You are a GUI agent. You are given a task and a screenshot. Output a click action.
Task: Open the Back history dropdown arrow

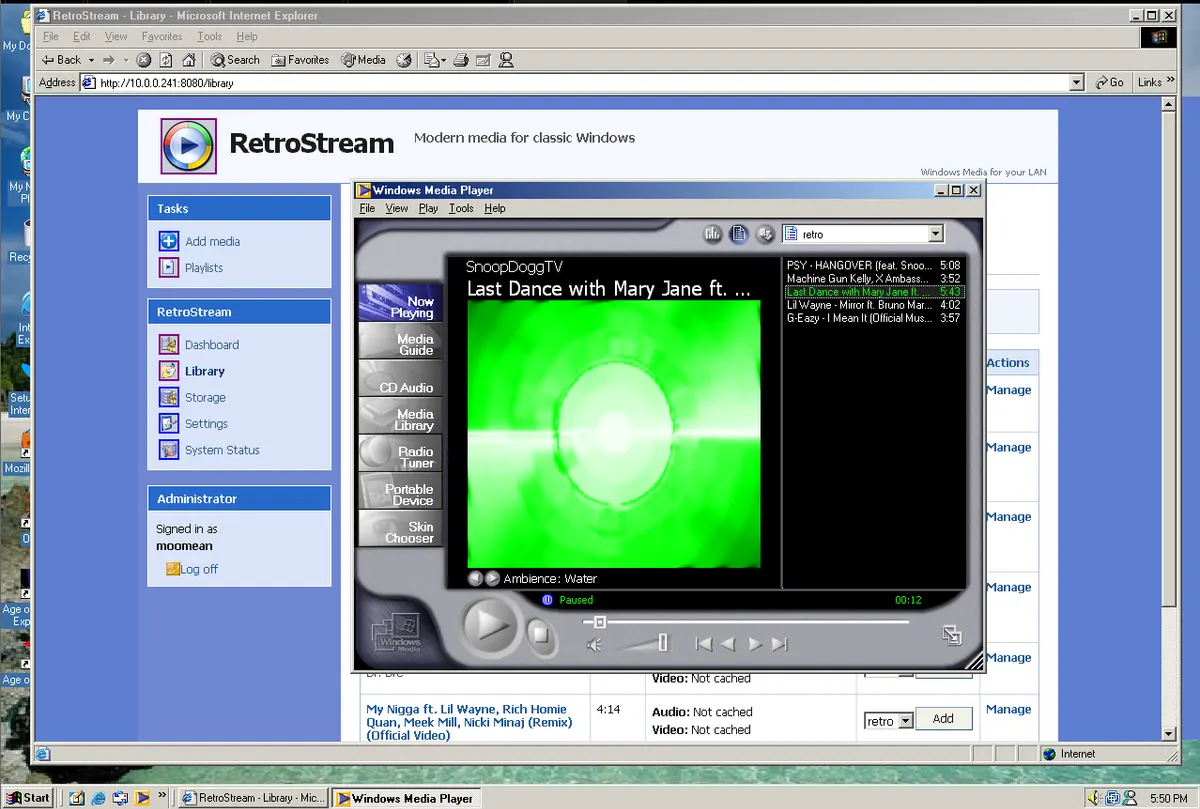coord(91,60)
